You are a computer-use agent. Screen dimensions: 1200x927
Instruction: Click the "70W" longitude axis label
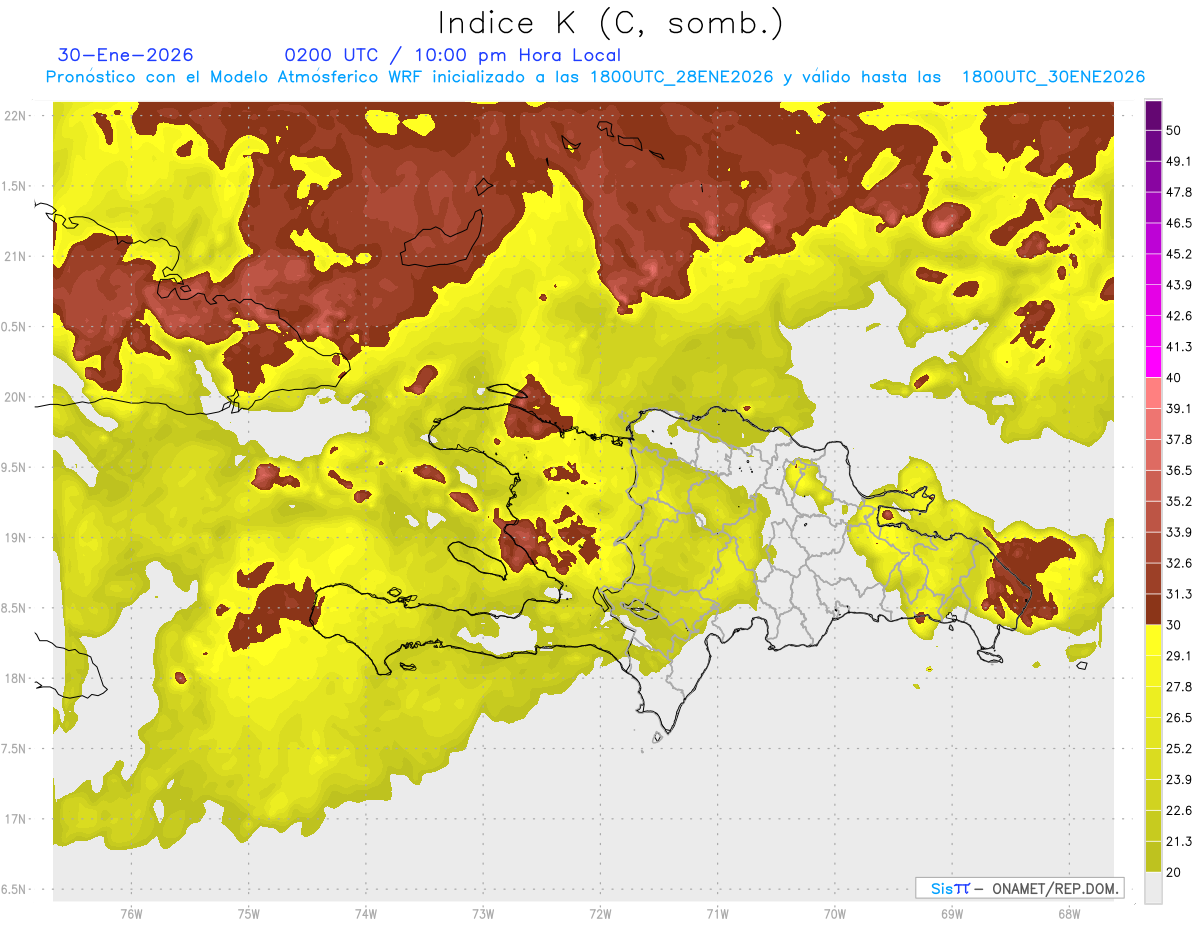click(x=834, y=914)
